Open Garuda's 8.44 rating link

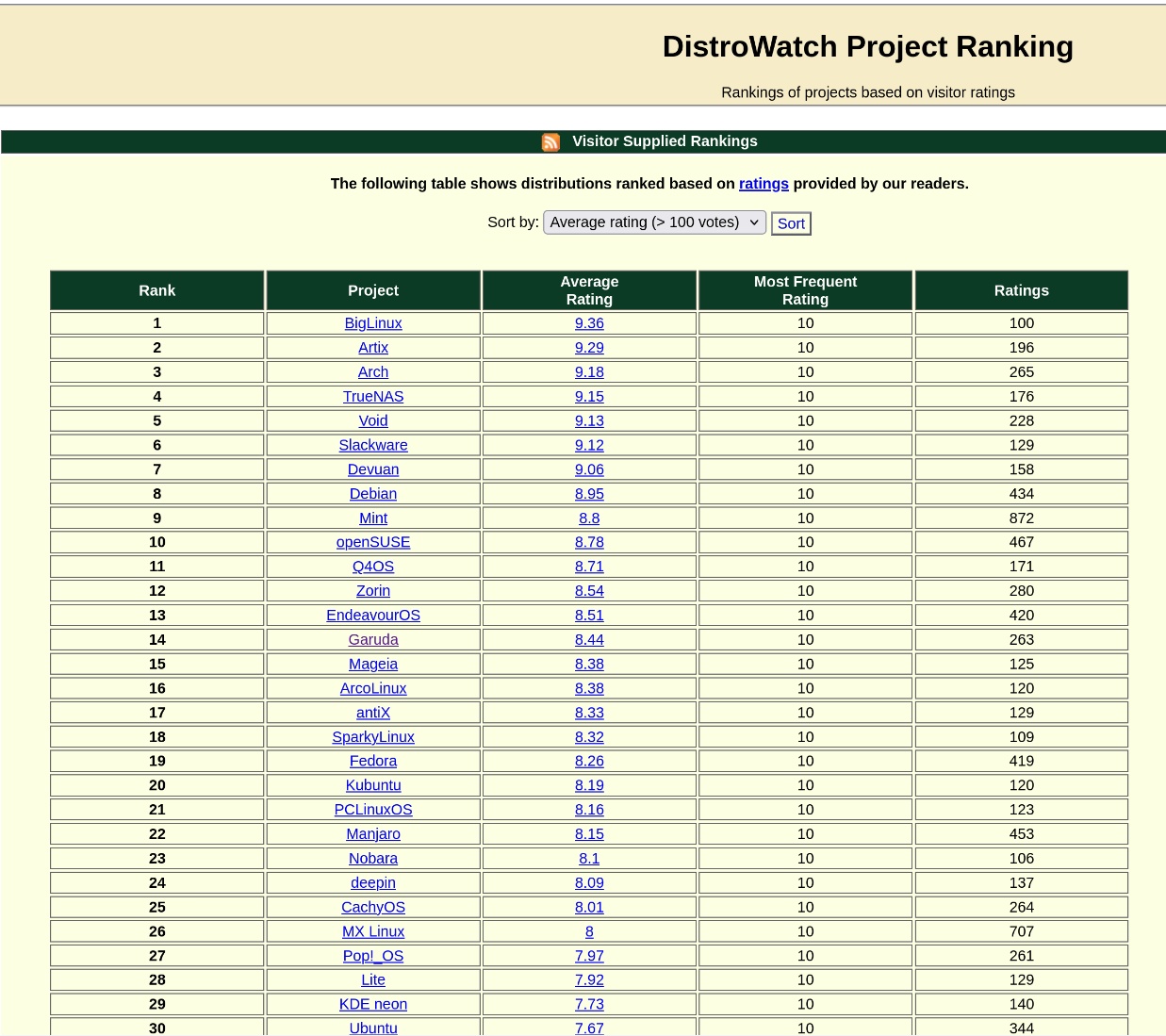589,640
